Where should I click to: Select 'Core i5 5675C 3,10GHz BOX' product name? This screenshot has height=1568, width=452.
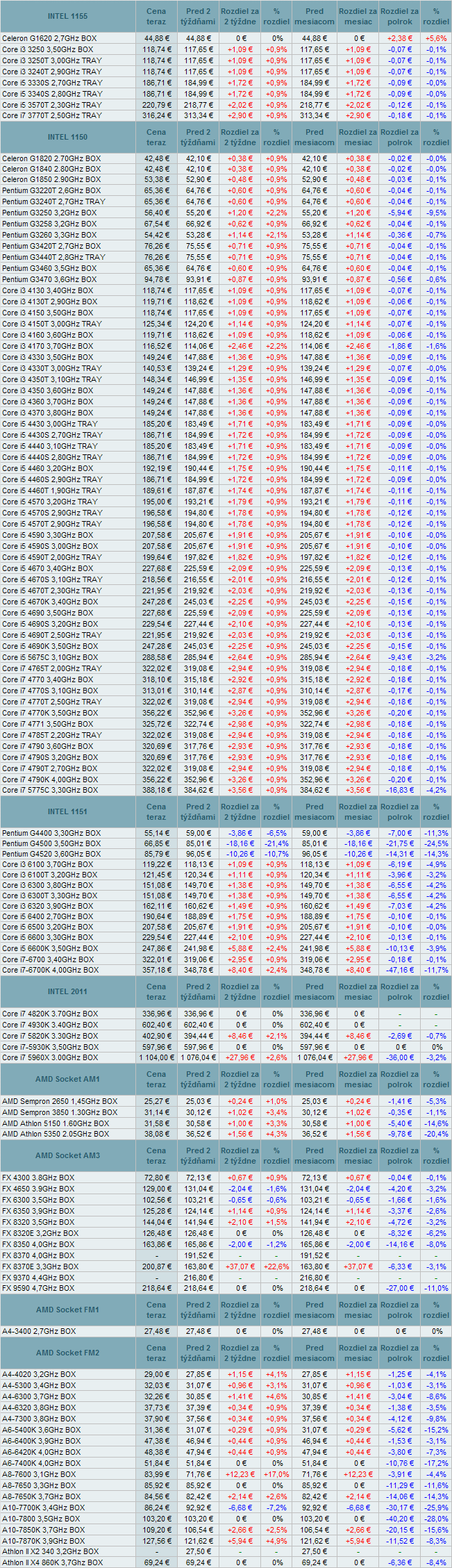(50, 657)
